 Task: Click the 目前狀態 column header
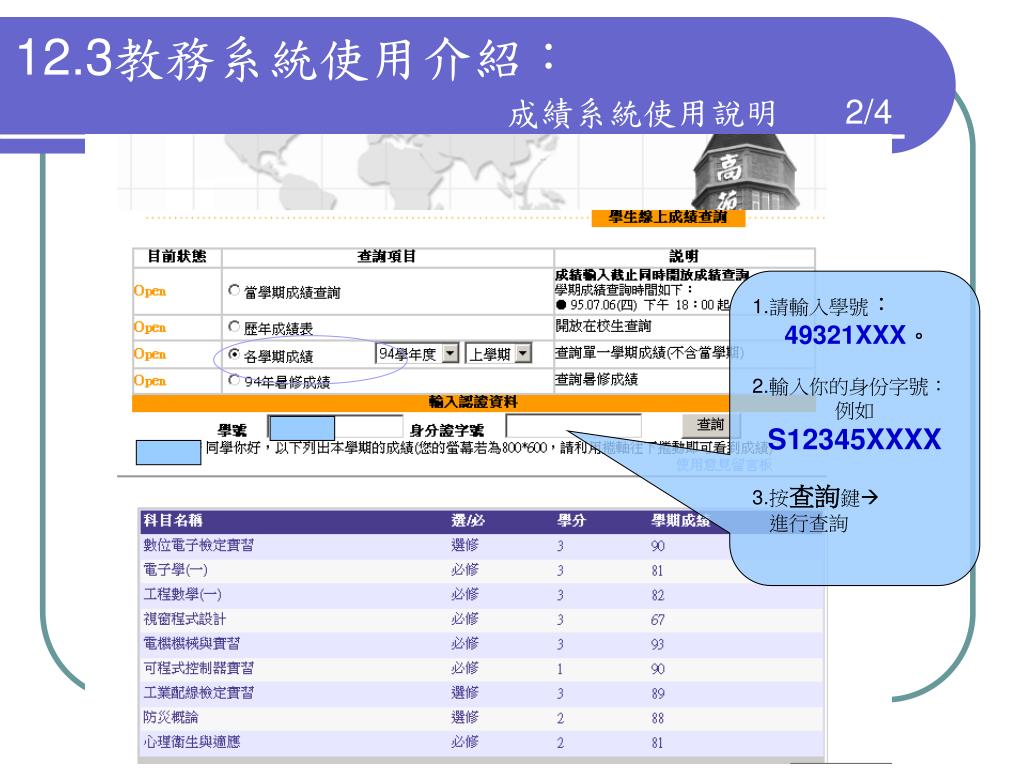177,256
